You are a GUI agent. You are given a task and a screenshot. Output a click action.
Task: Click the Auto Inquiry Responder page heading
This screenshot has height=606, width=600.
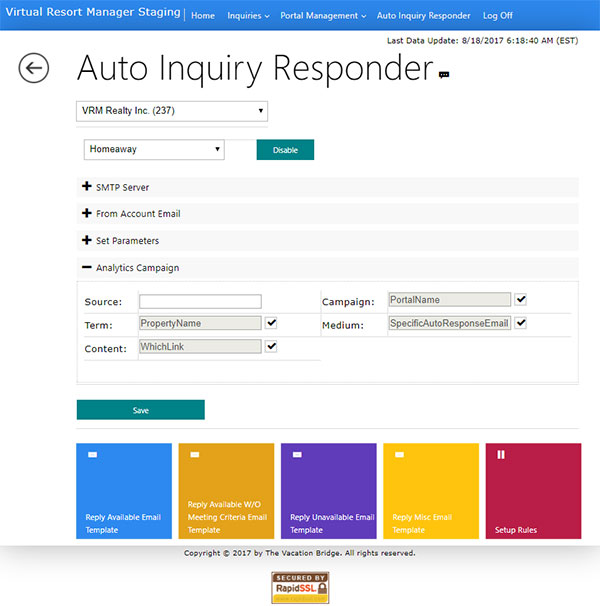click(255, 68)
